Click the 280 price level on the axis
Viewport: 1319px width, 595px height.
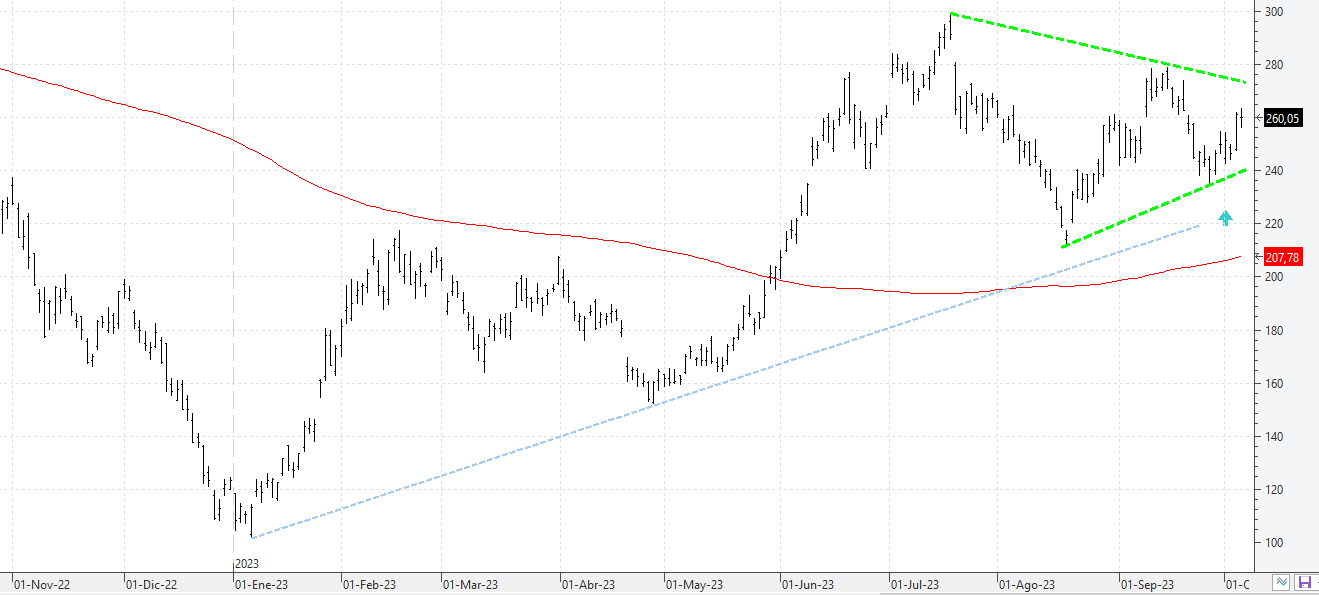click(x=1275, y=65)
